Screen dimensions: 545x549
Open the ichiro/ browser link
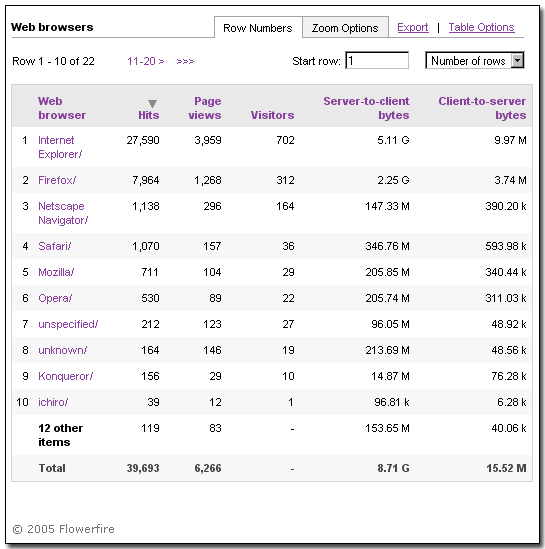(x=53, y=402)
